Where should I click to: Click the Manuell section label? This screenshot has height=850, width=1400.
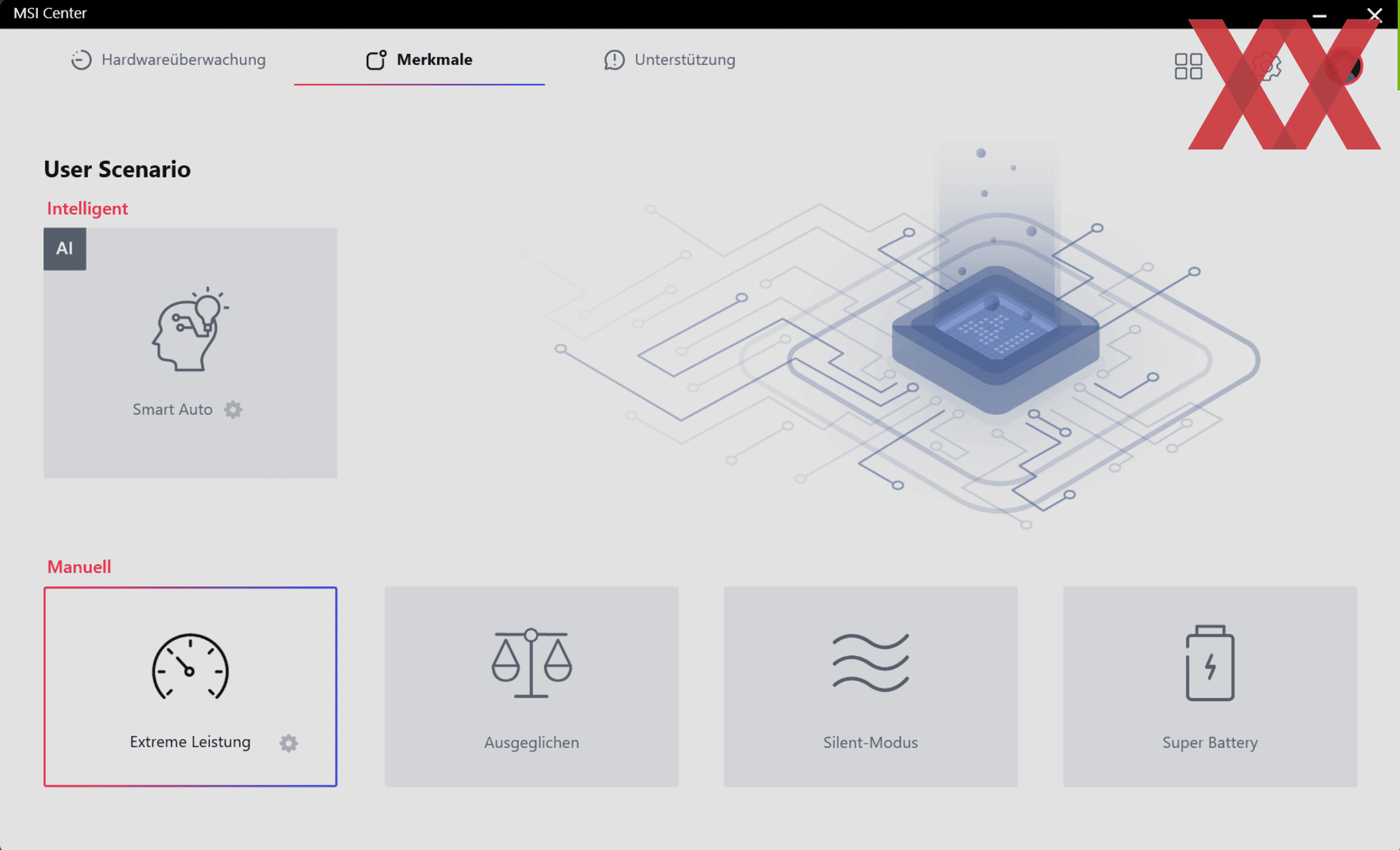[79, 567]
